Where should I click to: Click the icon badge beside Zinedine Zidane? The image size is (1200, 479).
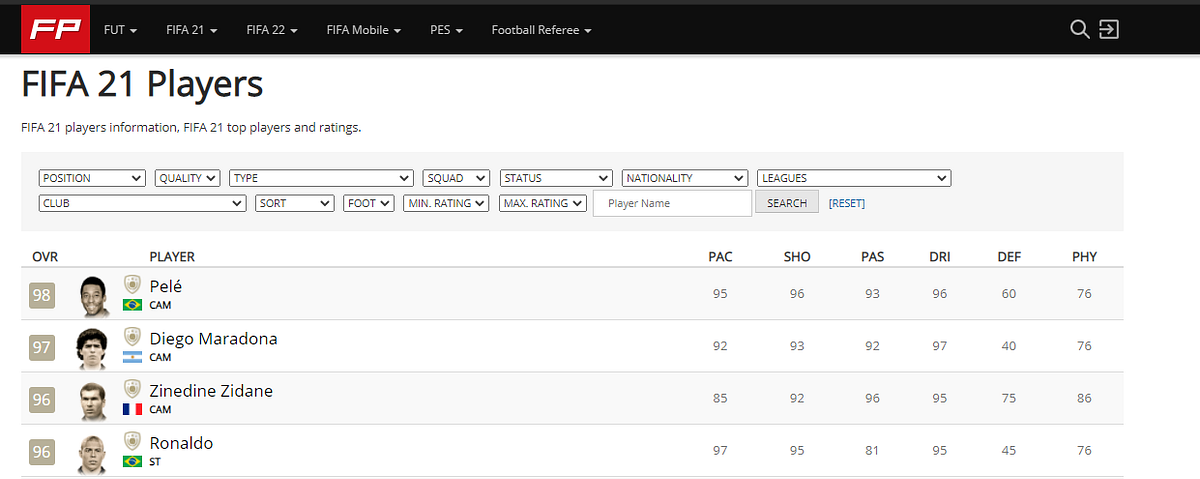tap(131, 389)
